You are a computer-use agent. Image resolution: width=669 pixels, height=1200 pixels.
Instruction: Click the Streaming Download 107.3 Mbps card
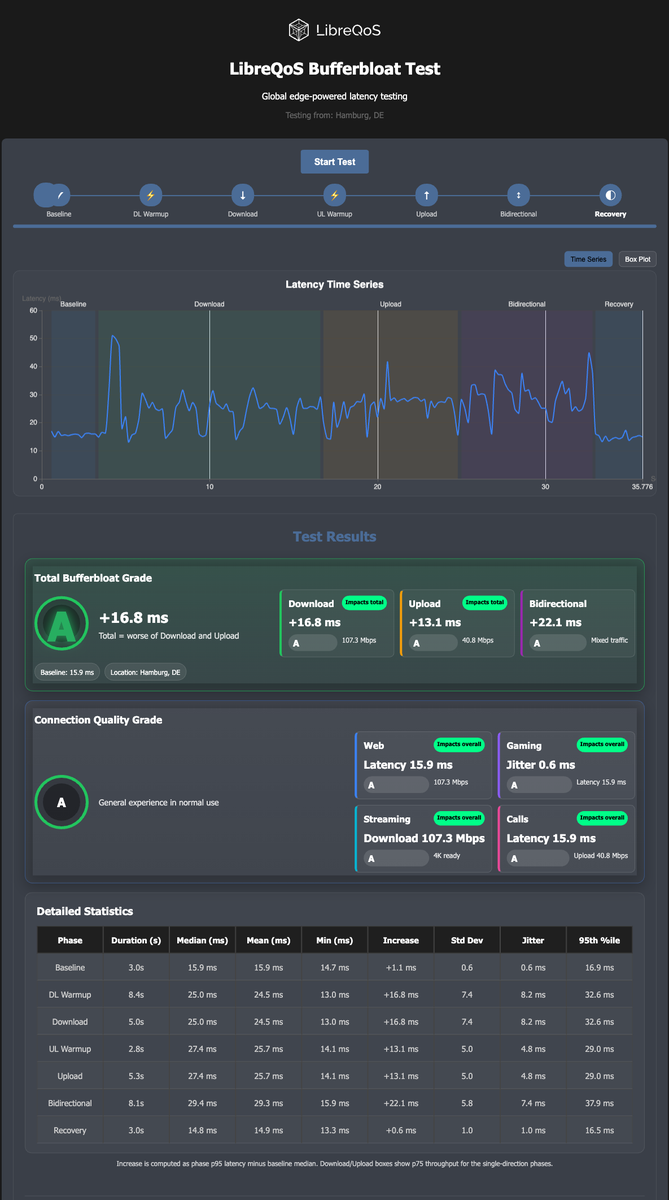pos(424,839)
